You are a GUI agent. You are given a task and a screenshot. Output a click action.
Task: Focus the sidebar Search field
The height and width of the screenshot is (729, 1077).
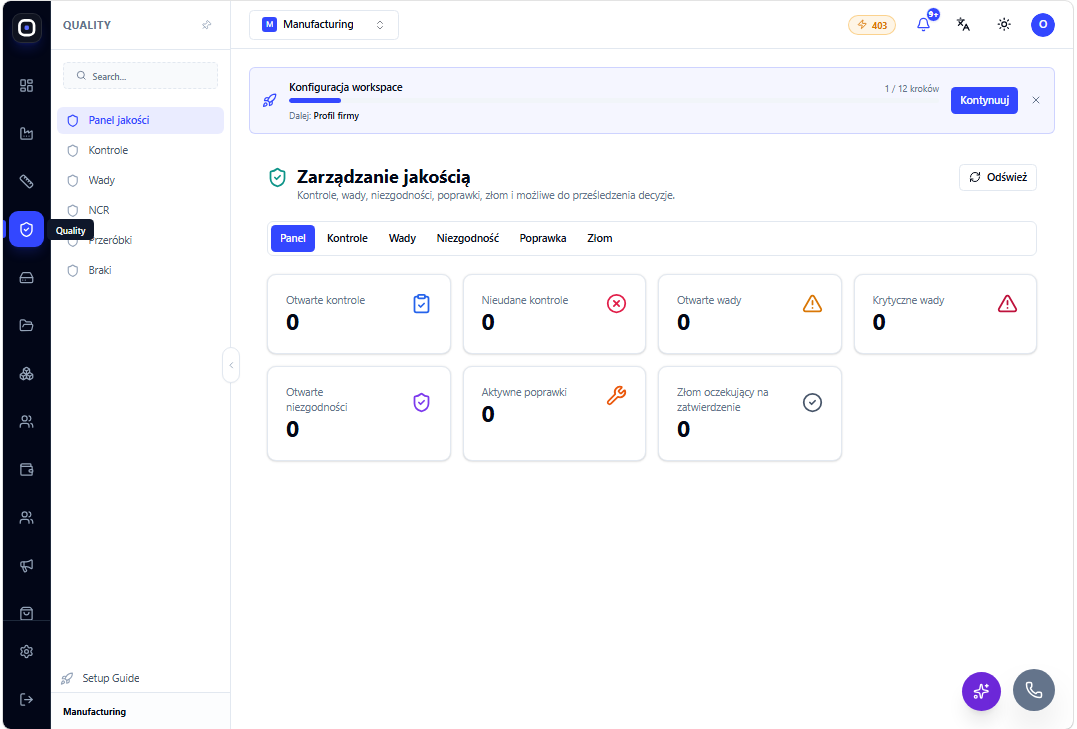pos(141,76)
